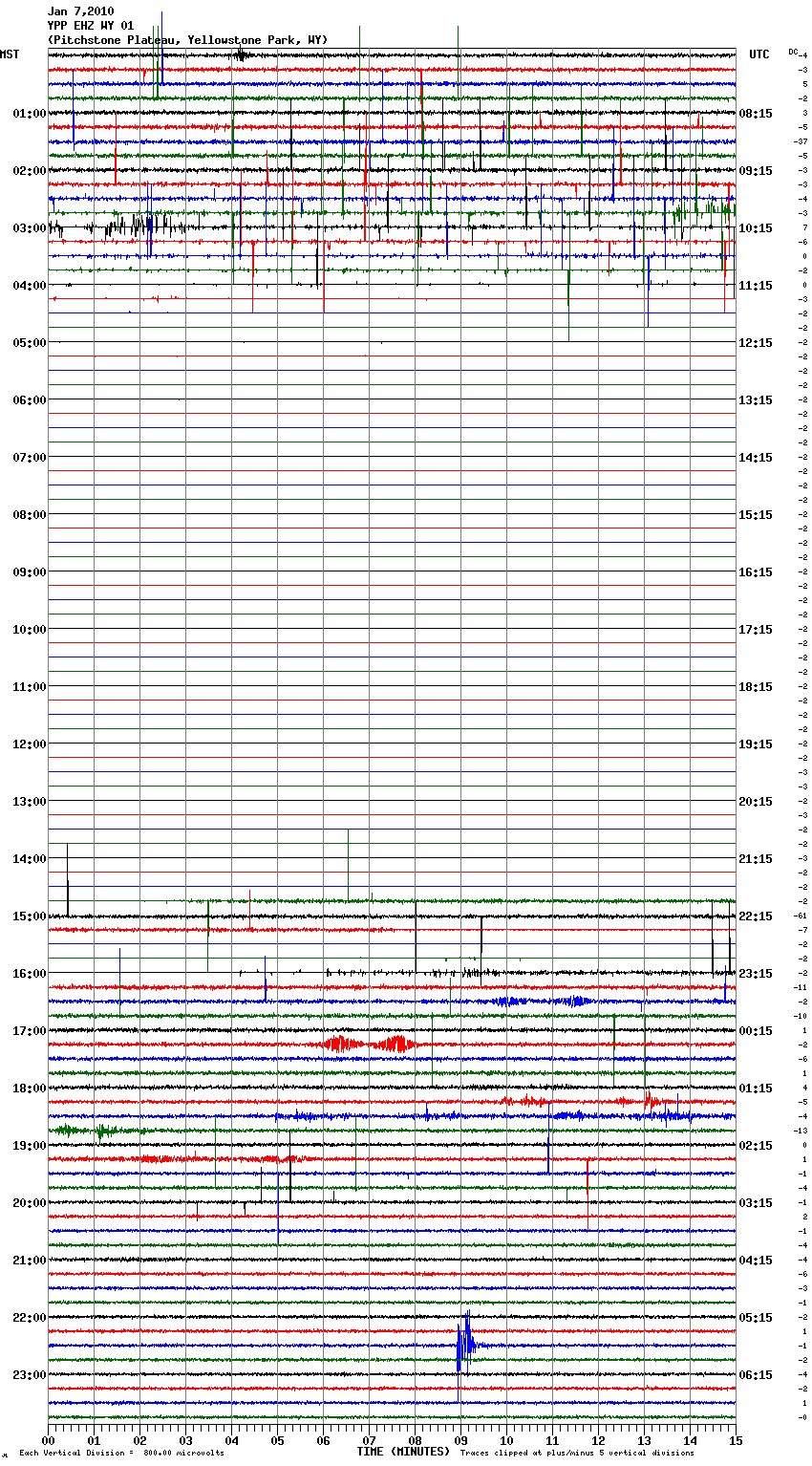812x1466 pixels.
Task: Click the DC offset value '-37'
Action: click(801, 141)
